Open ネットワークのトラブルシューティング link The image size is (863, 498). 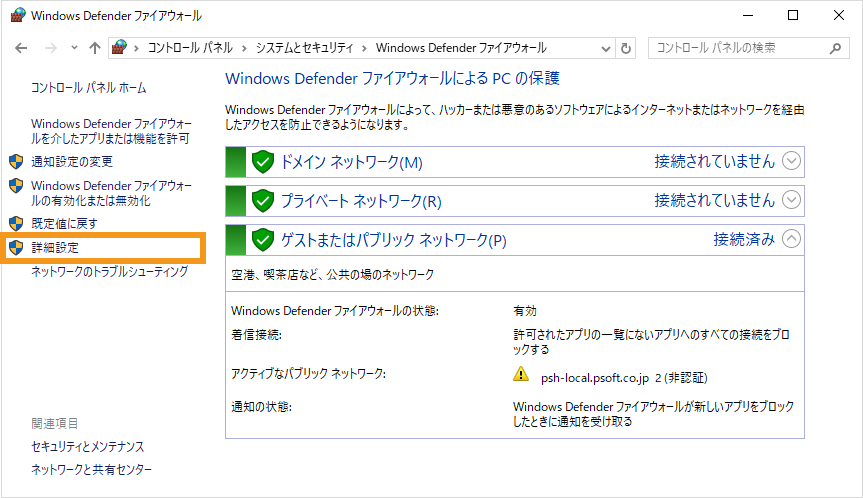coord(109,271)
